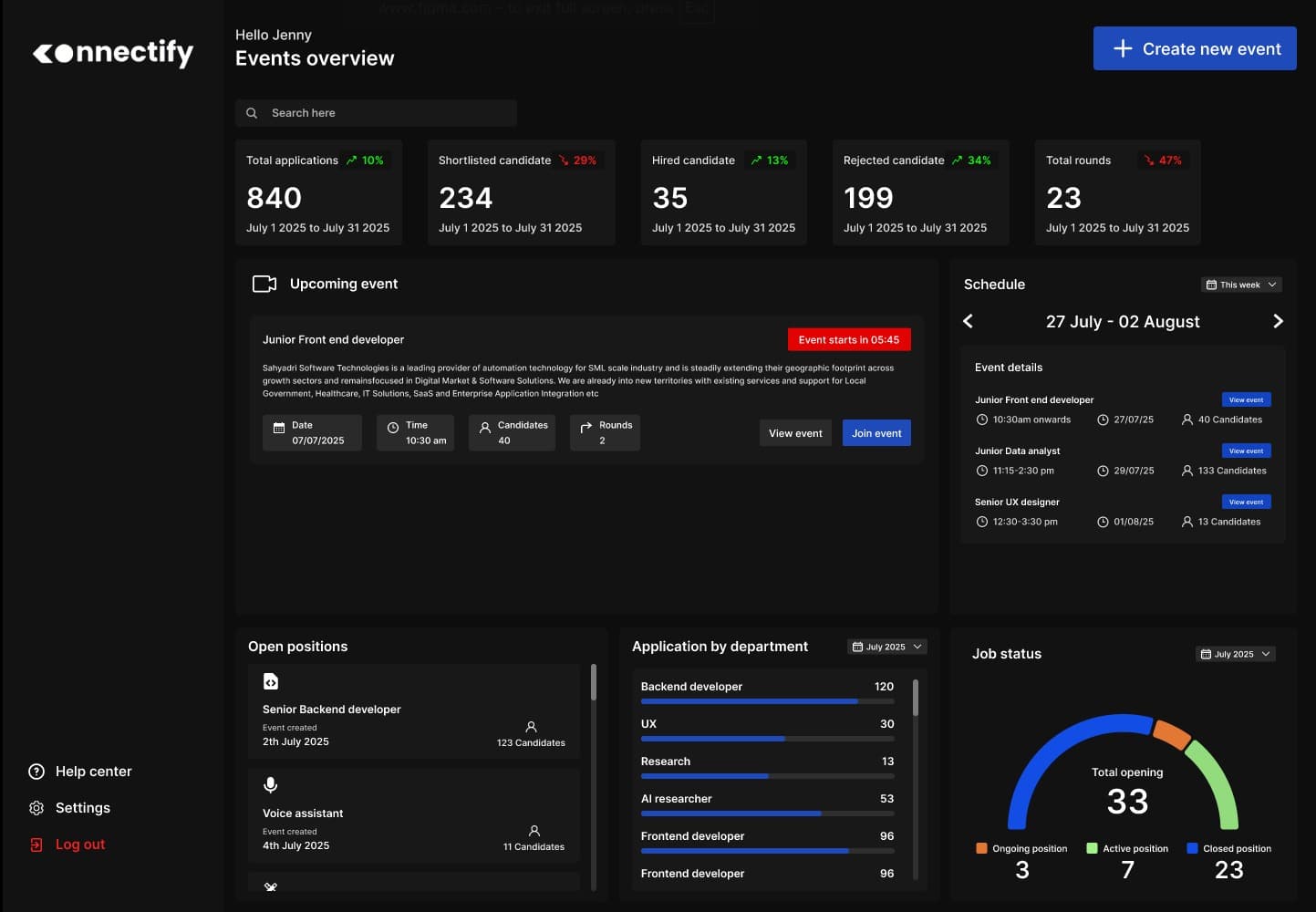Screen dimensions: 1316x912
Task: Click the Create new event button
Action: (1194, 48)
